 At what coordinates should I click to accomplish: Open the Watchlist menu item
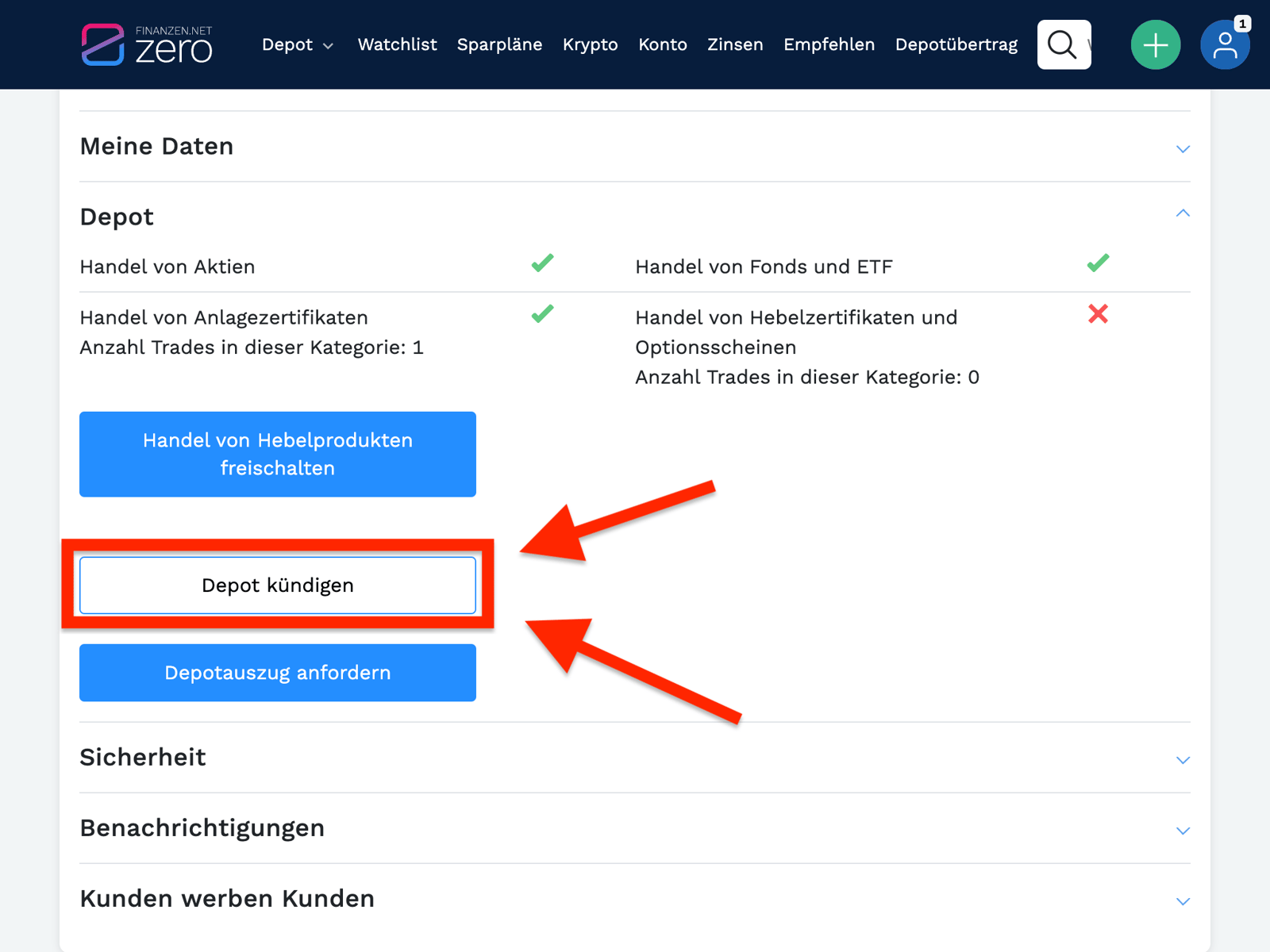point(397,44)
